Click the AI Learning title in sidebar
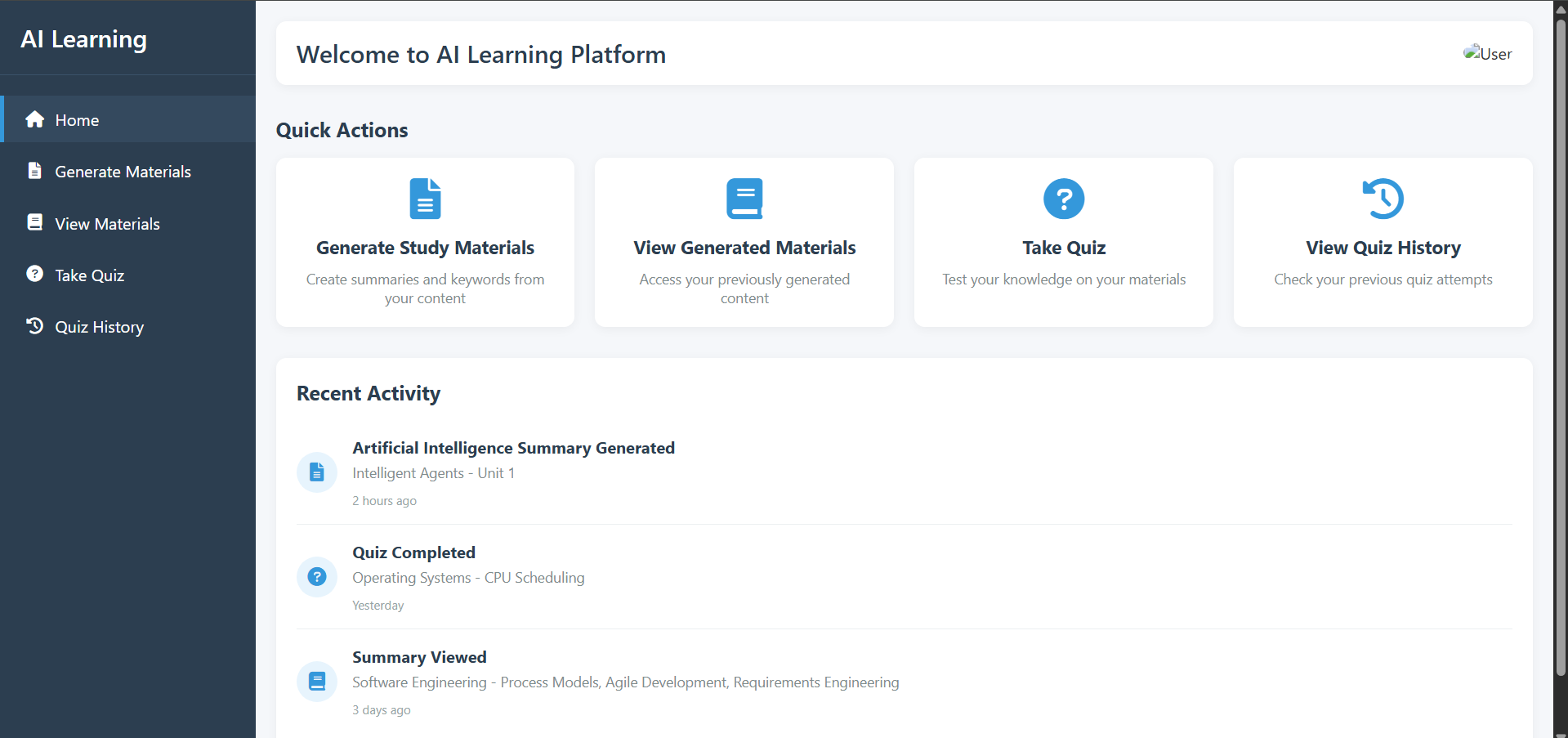This screenshot has height=738, width=1568. coord(83,38)
